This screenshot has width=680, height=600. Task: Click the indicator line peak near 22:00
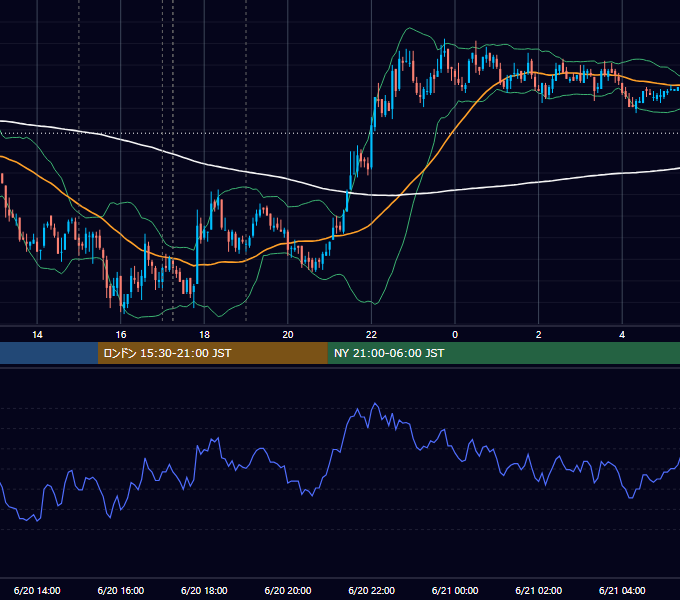[375, 404]
